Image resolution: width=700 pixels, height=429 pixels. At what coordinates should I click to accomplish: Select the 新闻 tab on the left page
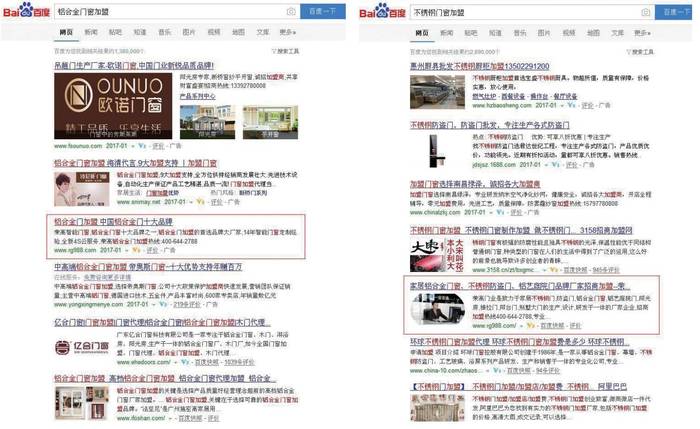pyautogui.click(x=91, y=32)
